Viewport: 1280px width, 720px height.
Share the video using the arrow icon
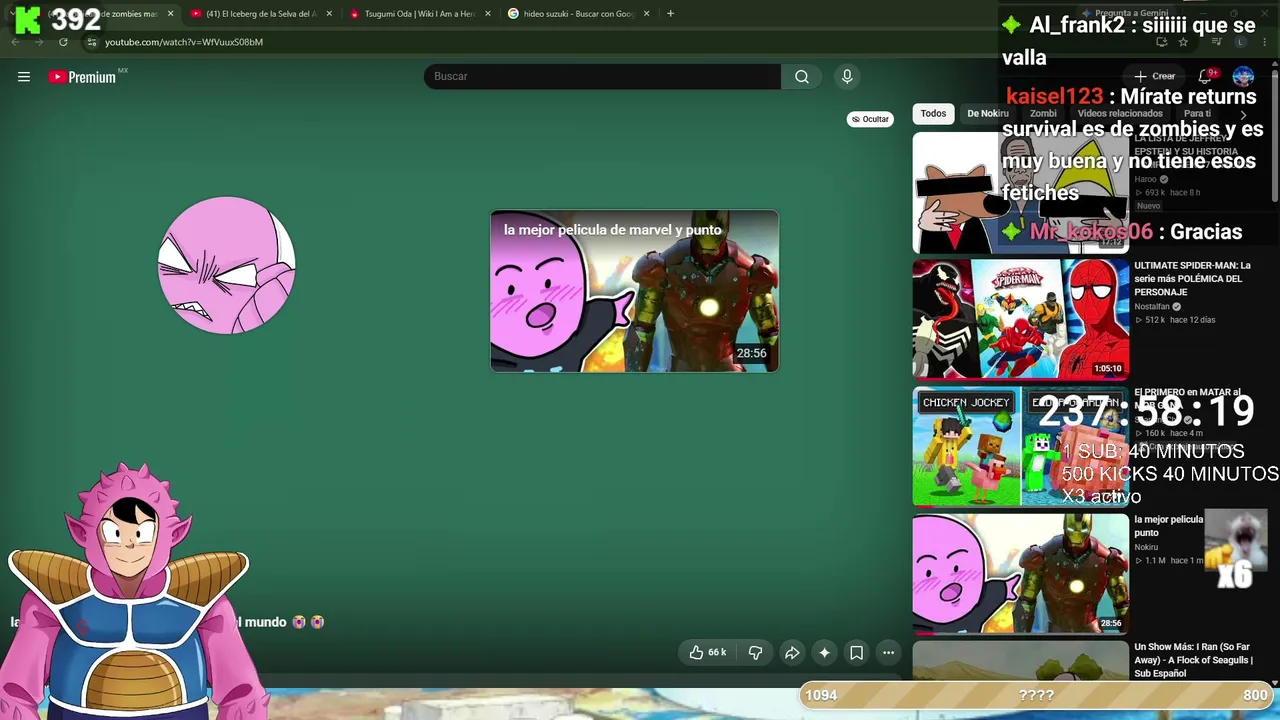(791, 653)
